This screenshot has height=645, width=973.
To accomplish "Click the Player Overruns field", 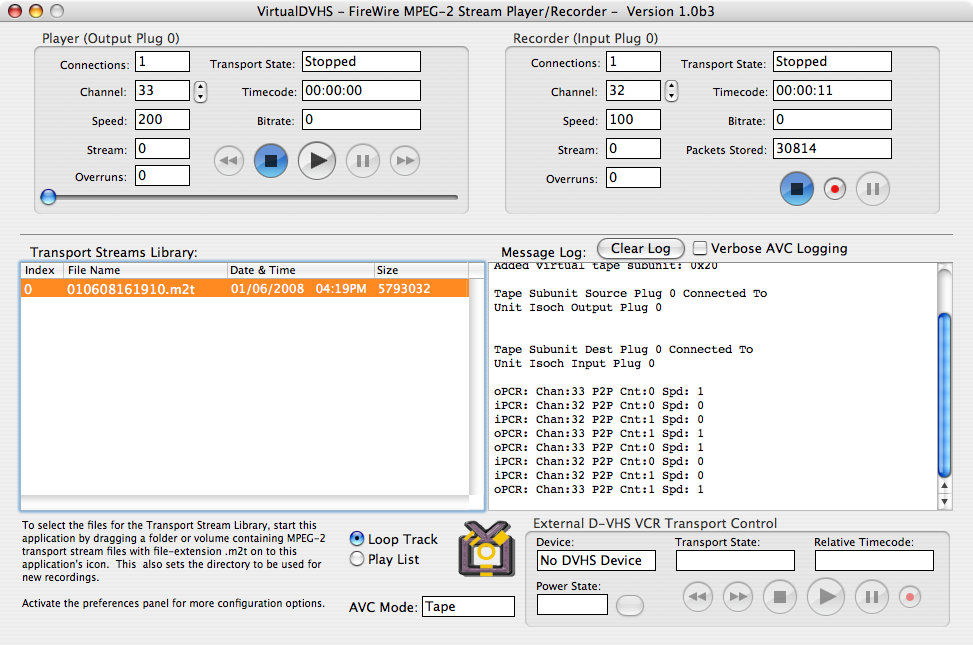I will (x=163, y=176).
